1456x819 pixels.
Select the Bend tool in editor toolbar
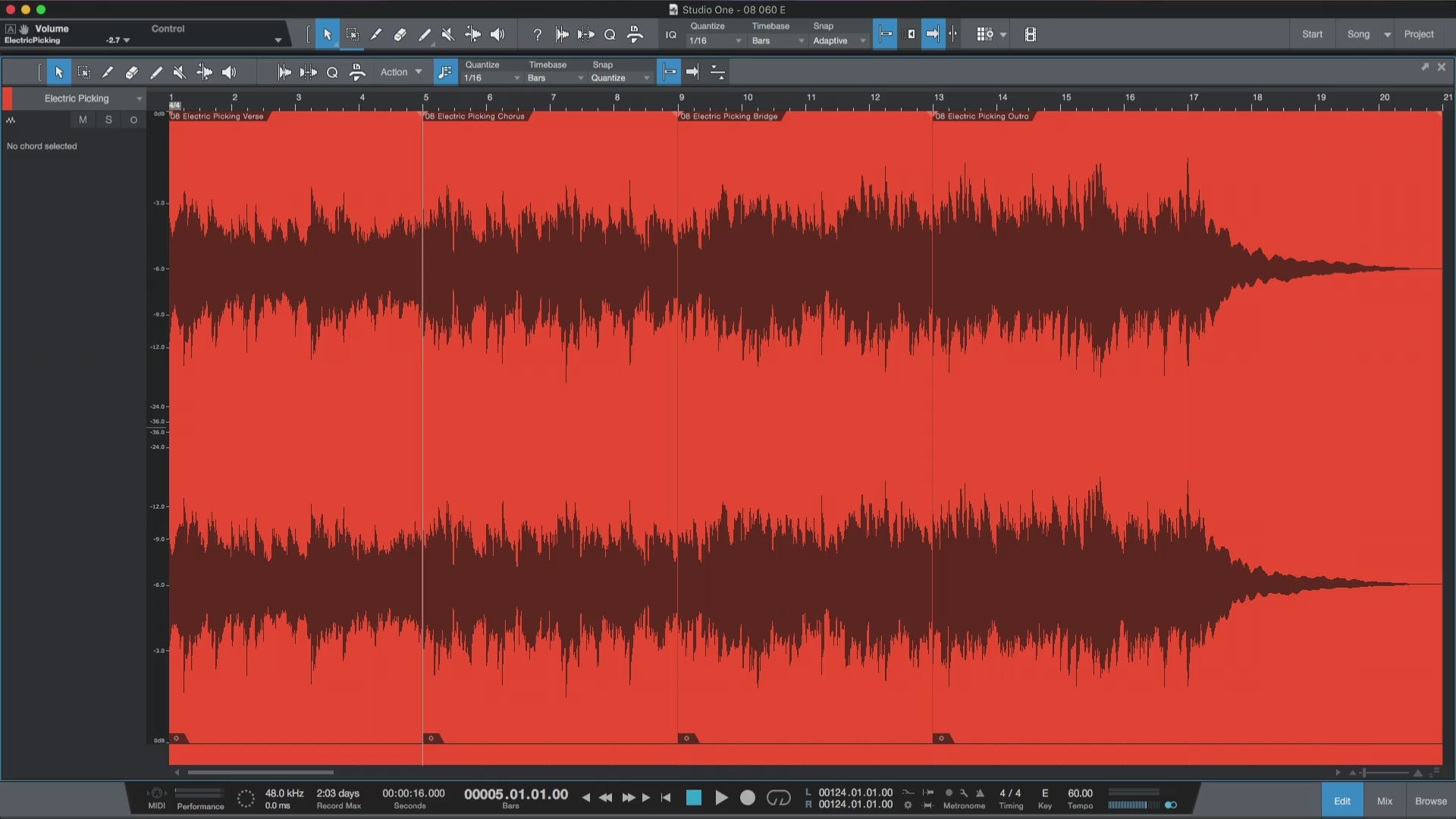tap(204, 72)
